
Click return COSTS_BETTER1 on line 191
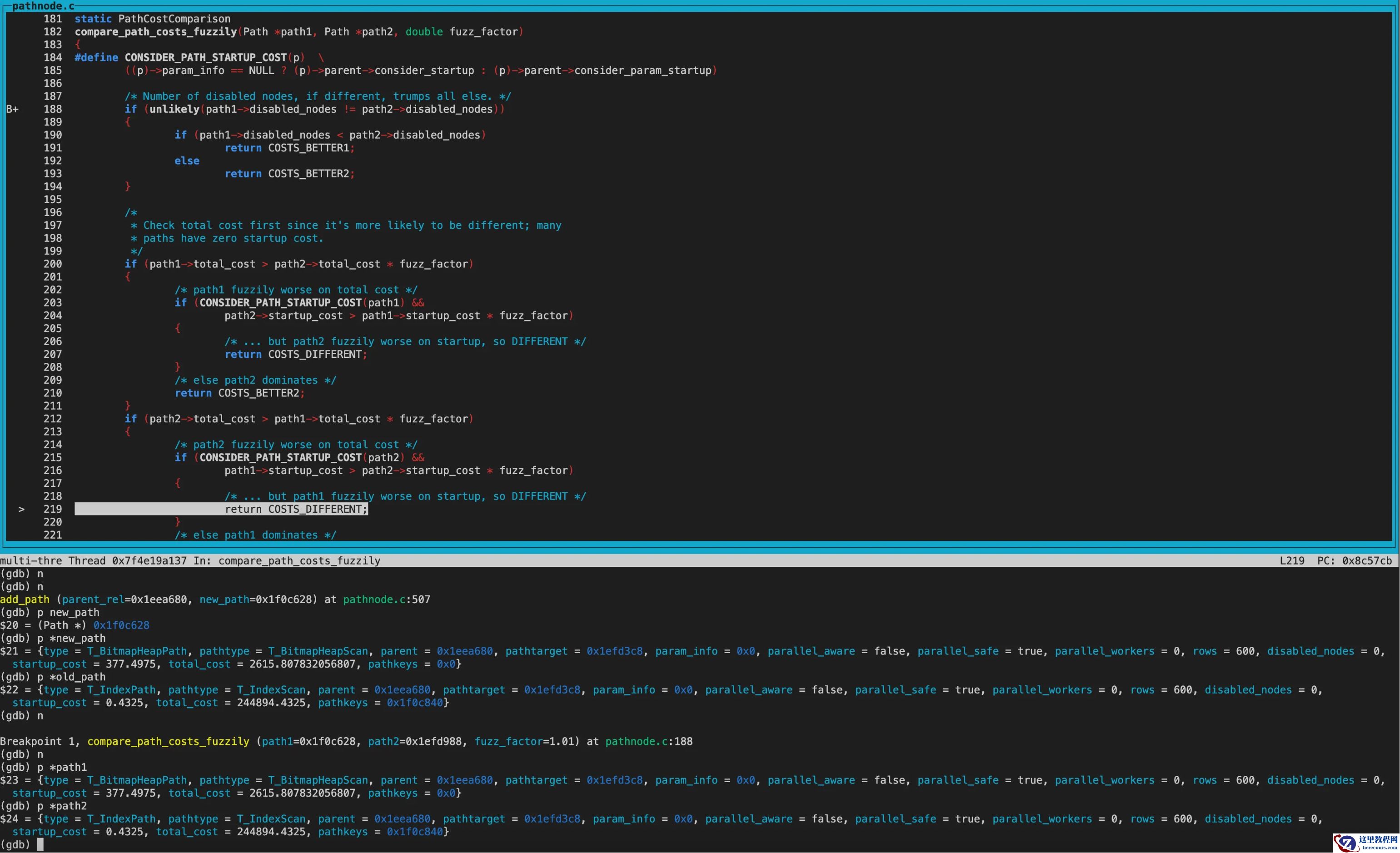(x=289, y=148)
